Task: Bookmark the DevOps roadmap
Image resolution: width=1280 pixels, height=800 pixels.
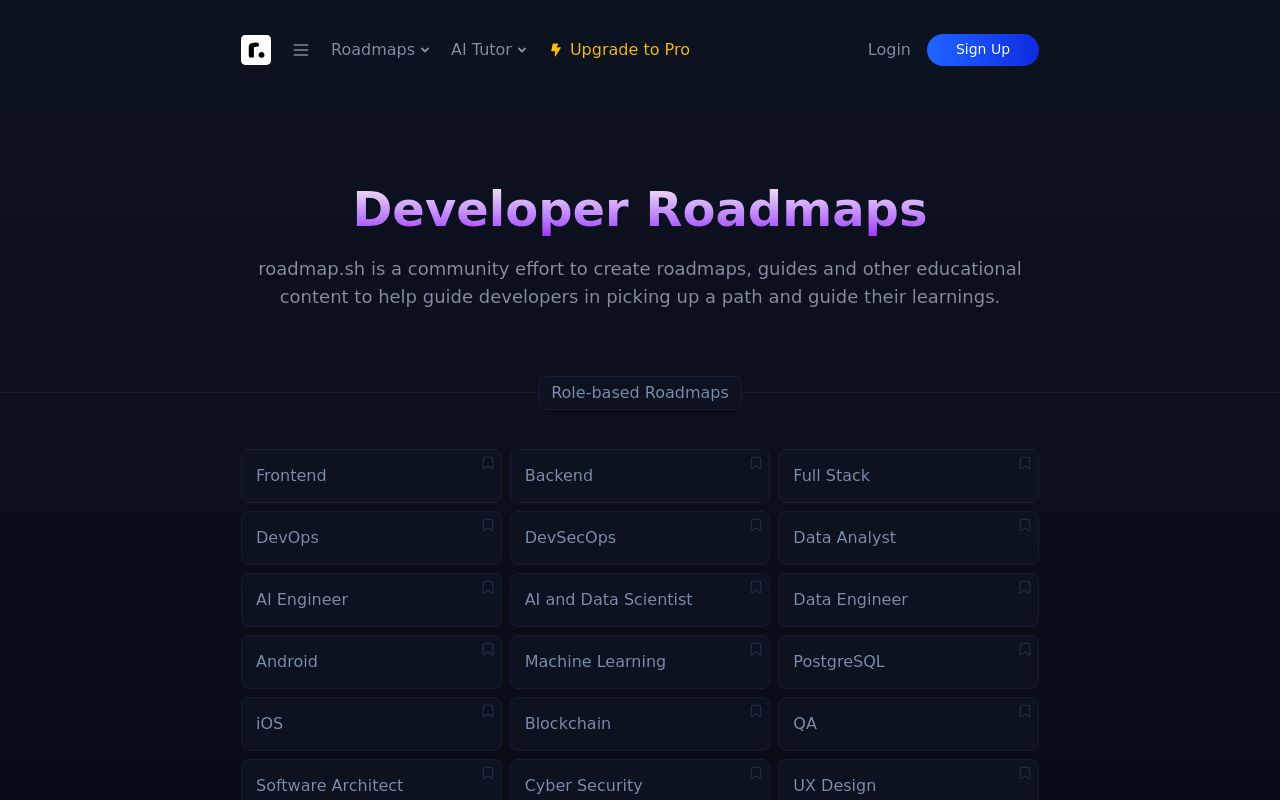Action: (487, 525)
